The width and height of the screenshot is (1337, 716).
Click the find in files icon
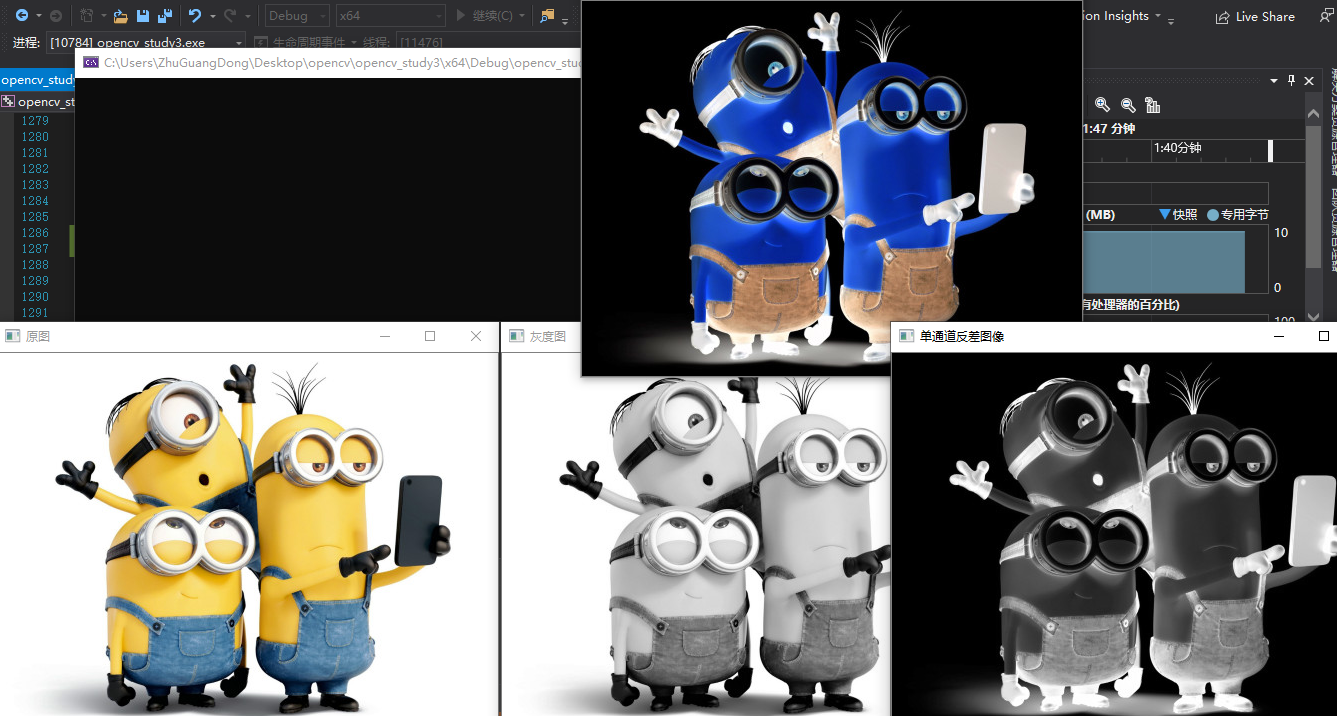[x=547, y=16]
